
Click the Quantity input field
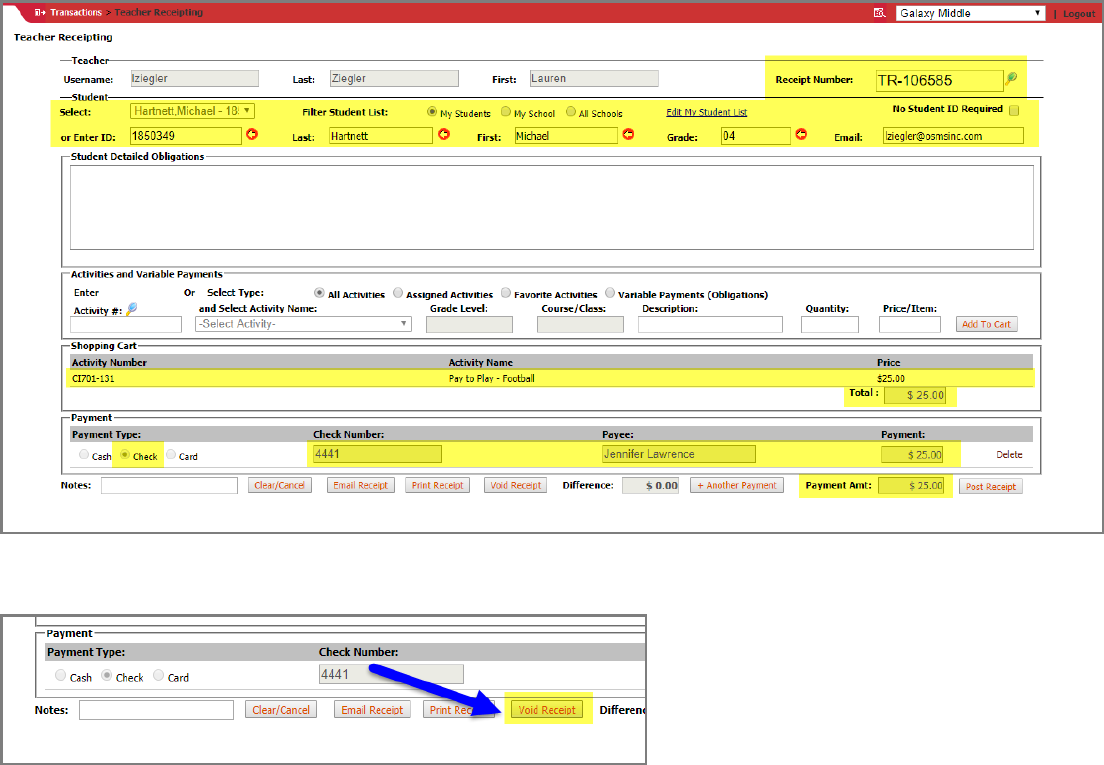(x=830, y=324)
